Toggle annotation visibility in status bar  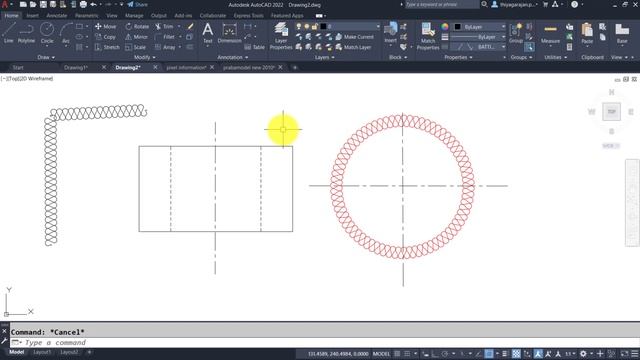tap(538, 354)
